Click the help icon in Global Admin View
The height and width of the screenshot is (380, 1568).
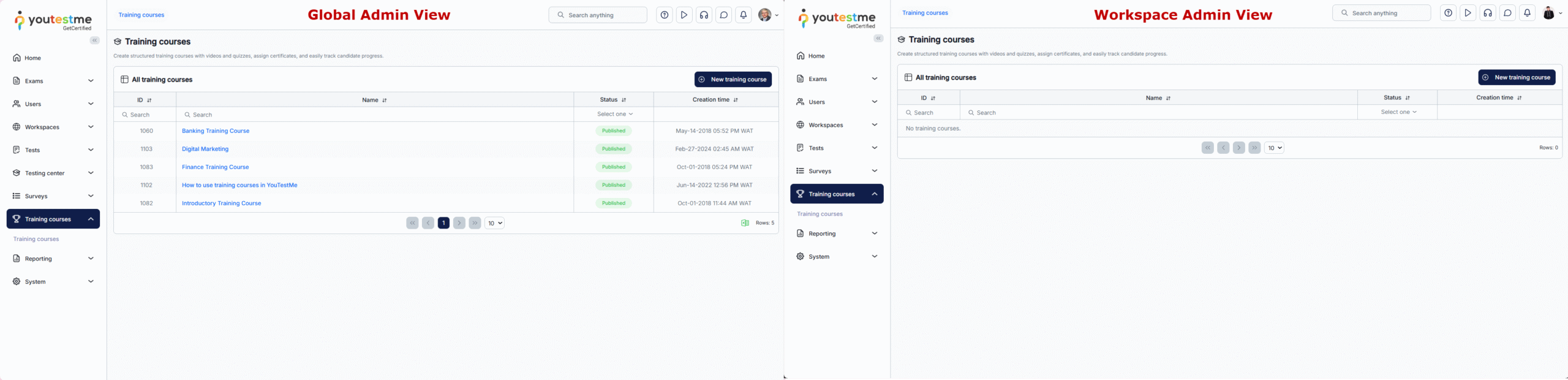point(665,15)
